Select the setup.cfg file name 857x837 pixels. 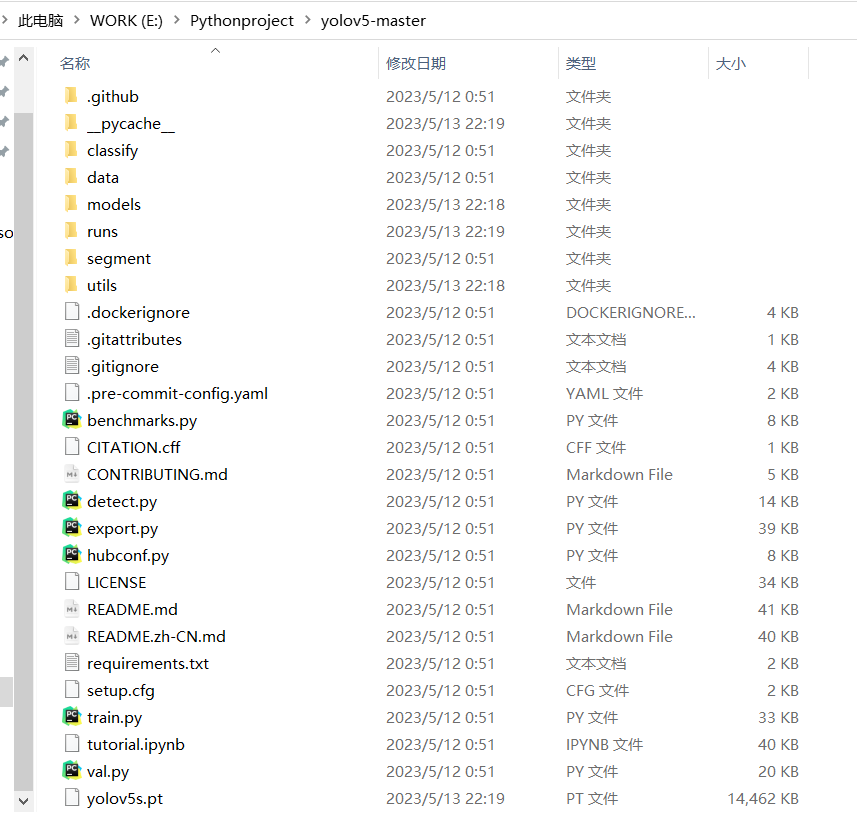pyautogui.click(x=121, y=690)
